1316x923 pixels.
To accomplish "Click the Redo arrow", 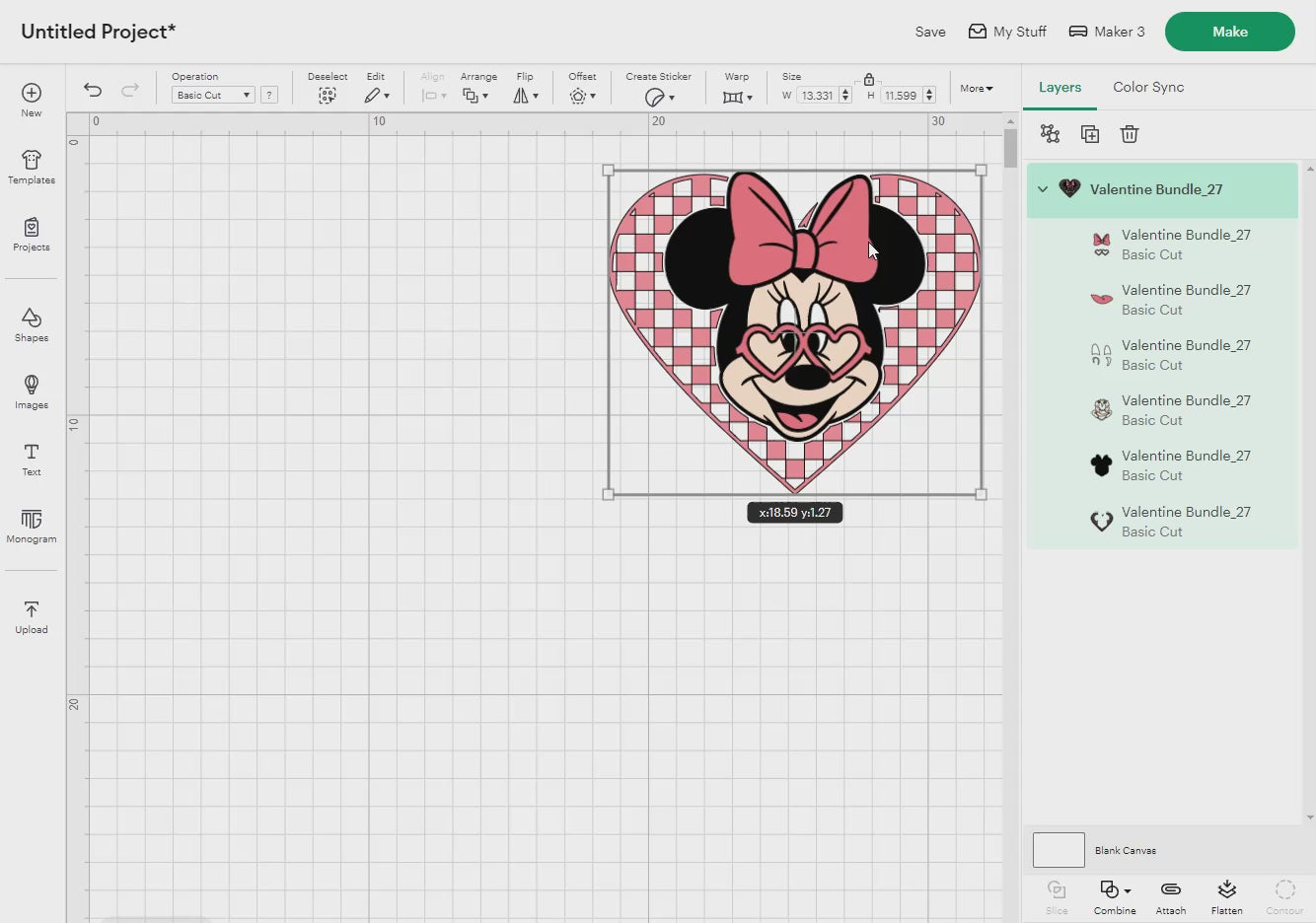I will [x=129, y=90].
